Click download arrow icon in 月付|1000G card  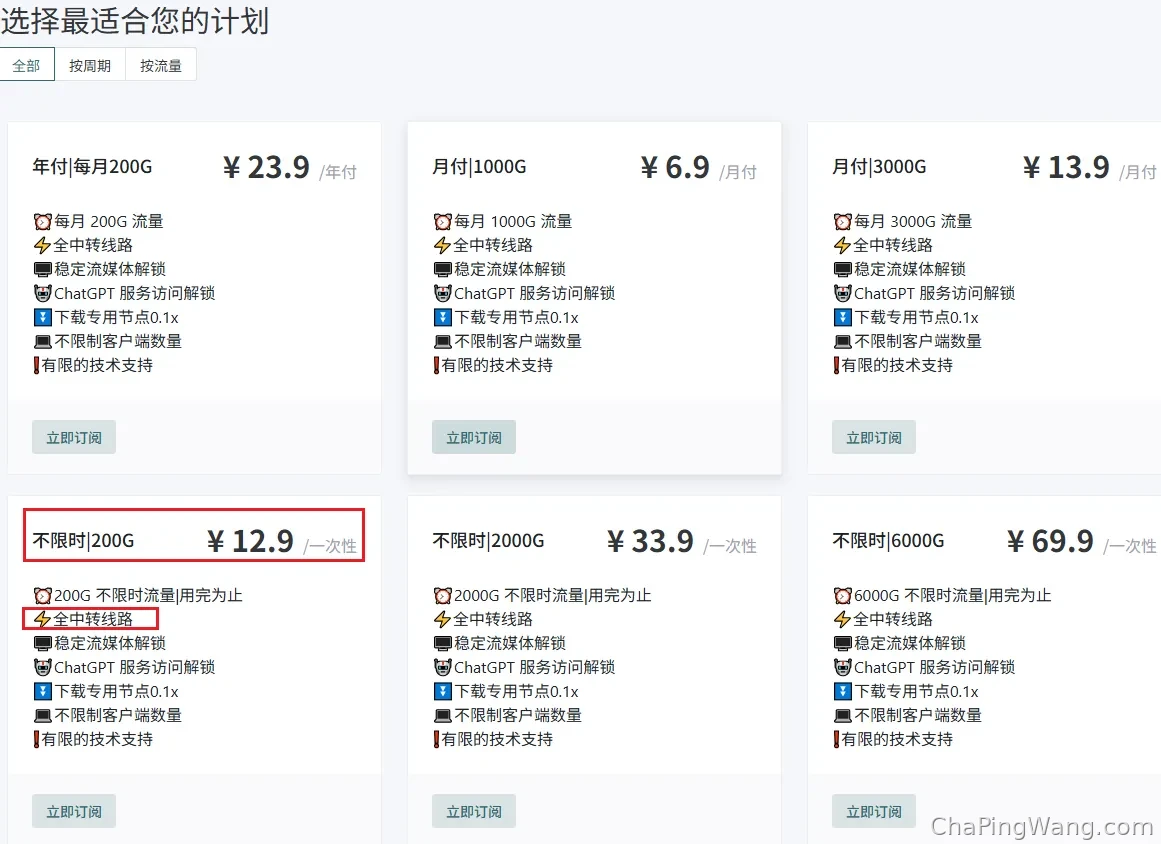click(443, 318)
